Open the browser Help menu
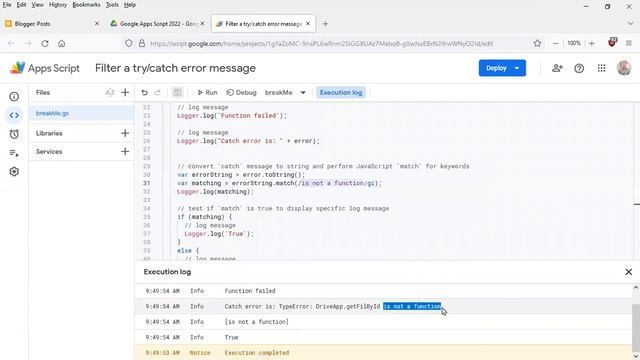 click(x=130, y=5)
